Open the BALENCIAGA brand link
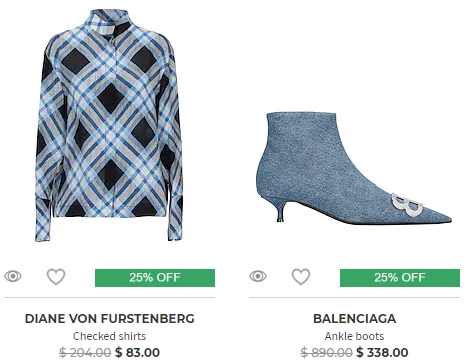Image resolution: width=466 pixels, height=361 pixels. (355, 319)
